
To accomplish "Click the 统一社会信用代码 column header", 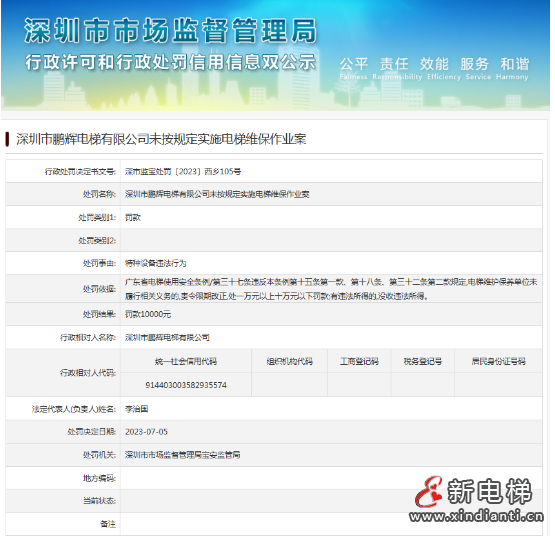I will pos(186,361).
